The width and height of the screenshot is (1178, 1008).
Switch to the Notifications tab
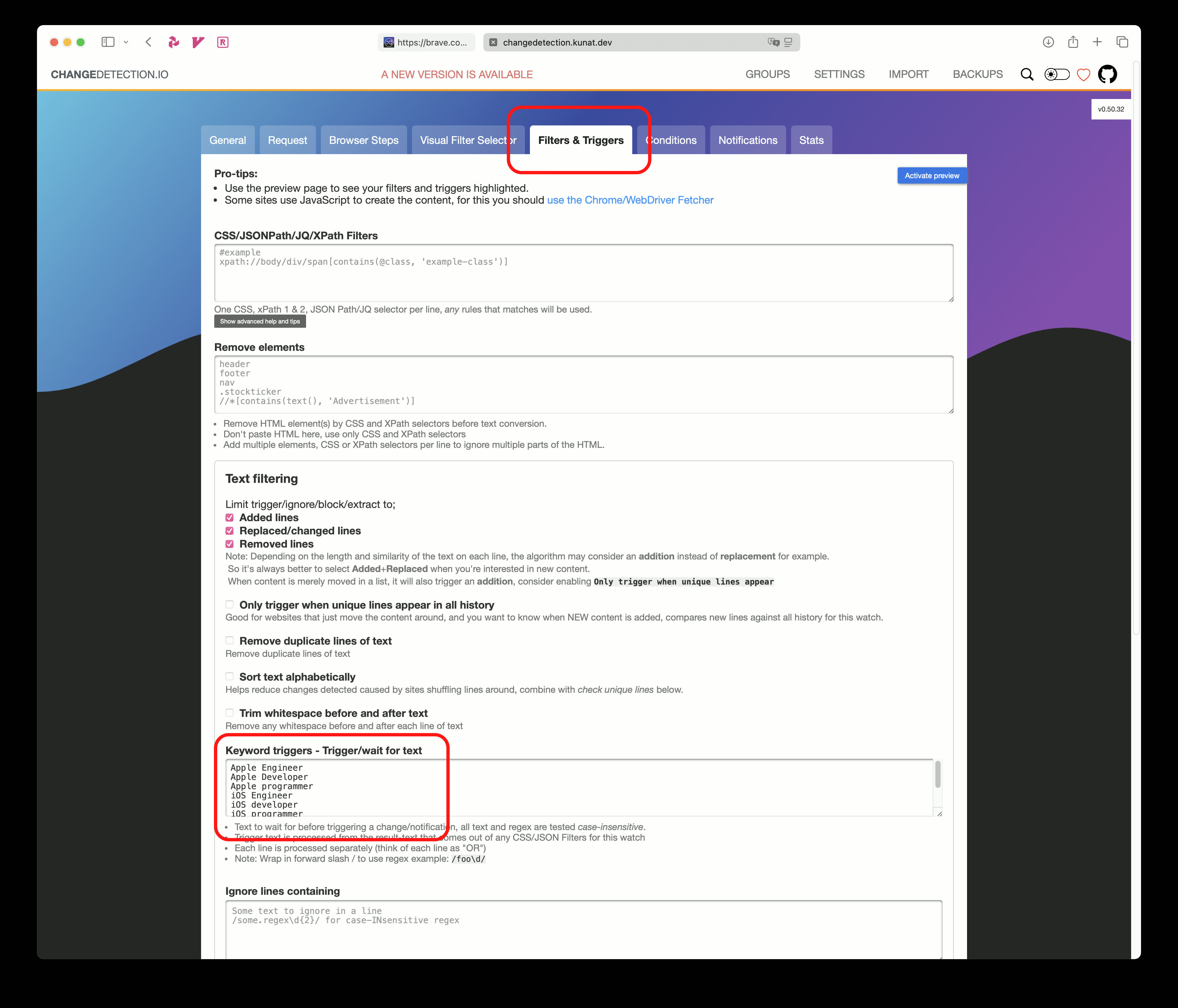(x=747, y=140)
